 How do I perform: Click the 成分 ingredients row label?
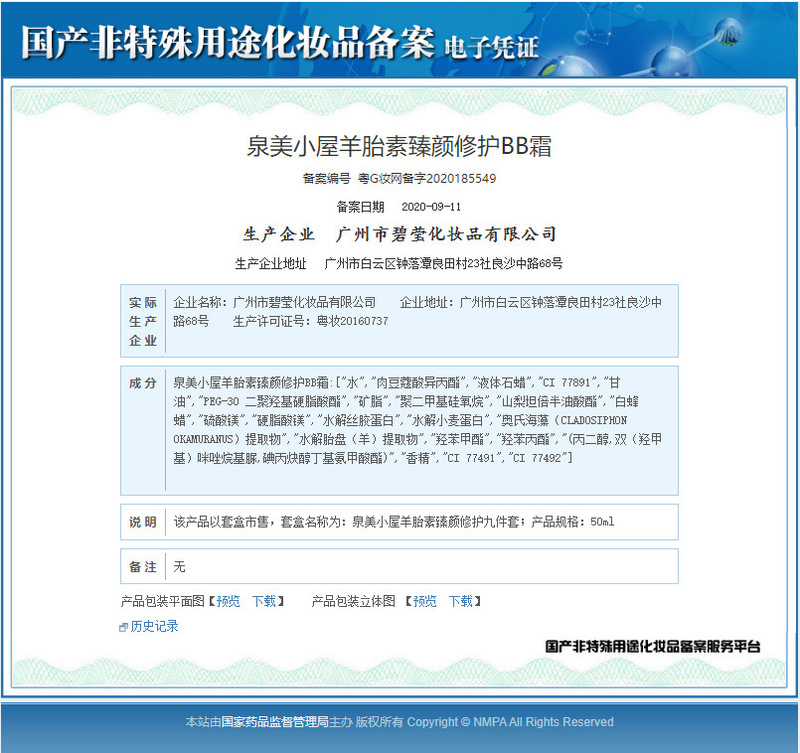pos(143,383)
